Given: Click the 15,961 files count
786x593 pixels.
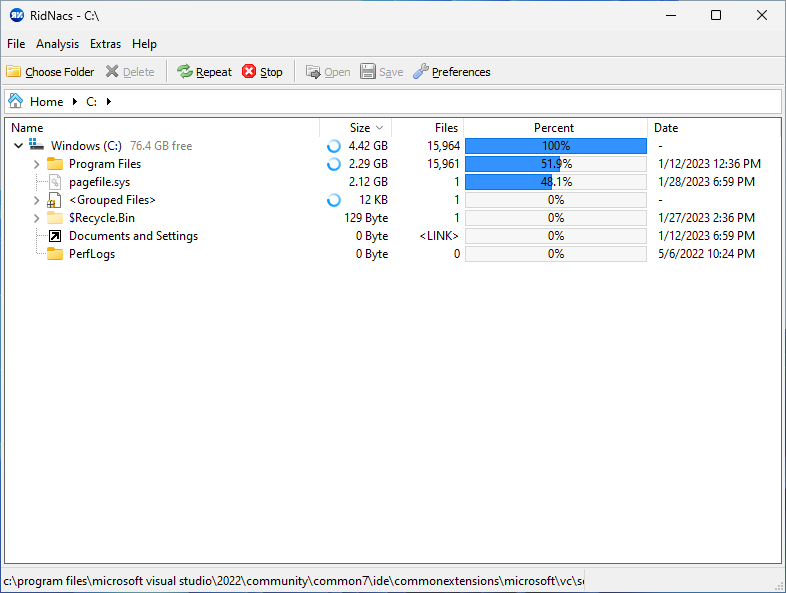Looking at the screenshot, I should point(443,164).
